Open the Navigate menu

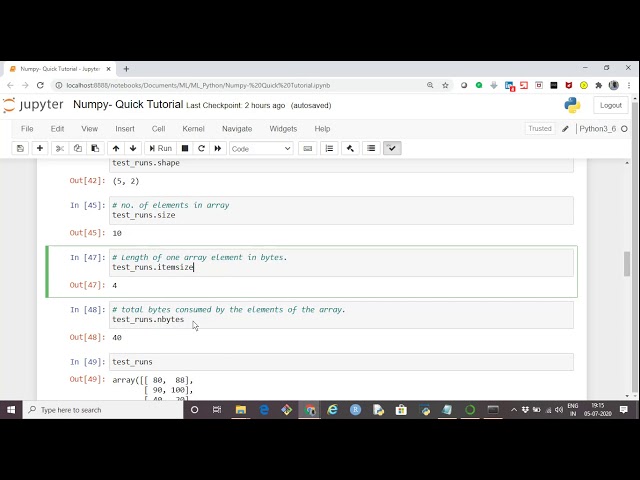pos(237,129)
